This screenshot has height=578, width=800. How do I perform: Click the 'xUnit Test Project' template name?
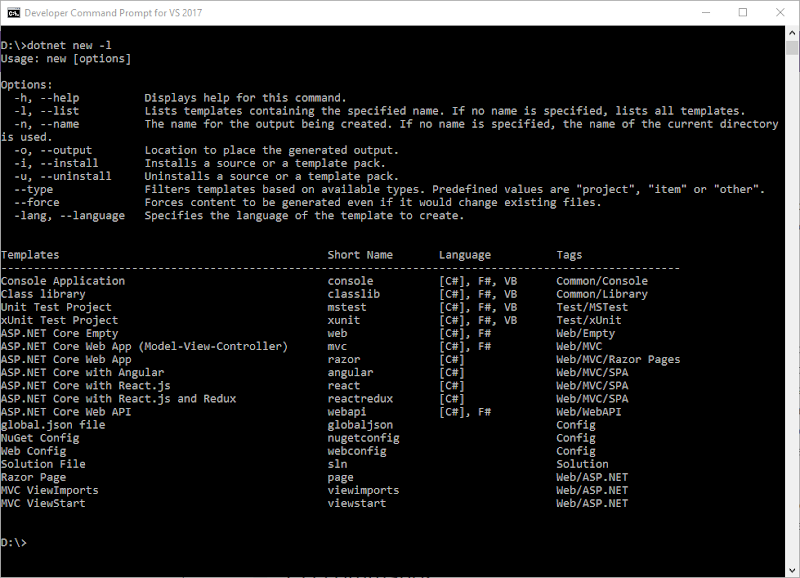(x=60, y=320)
